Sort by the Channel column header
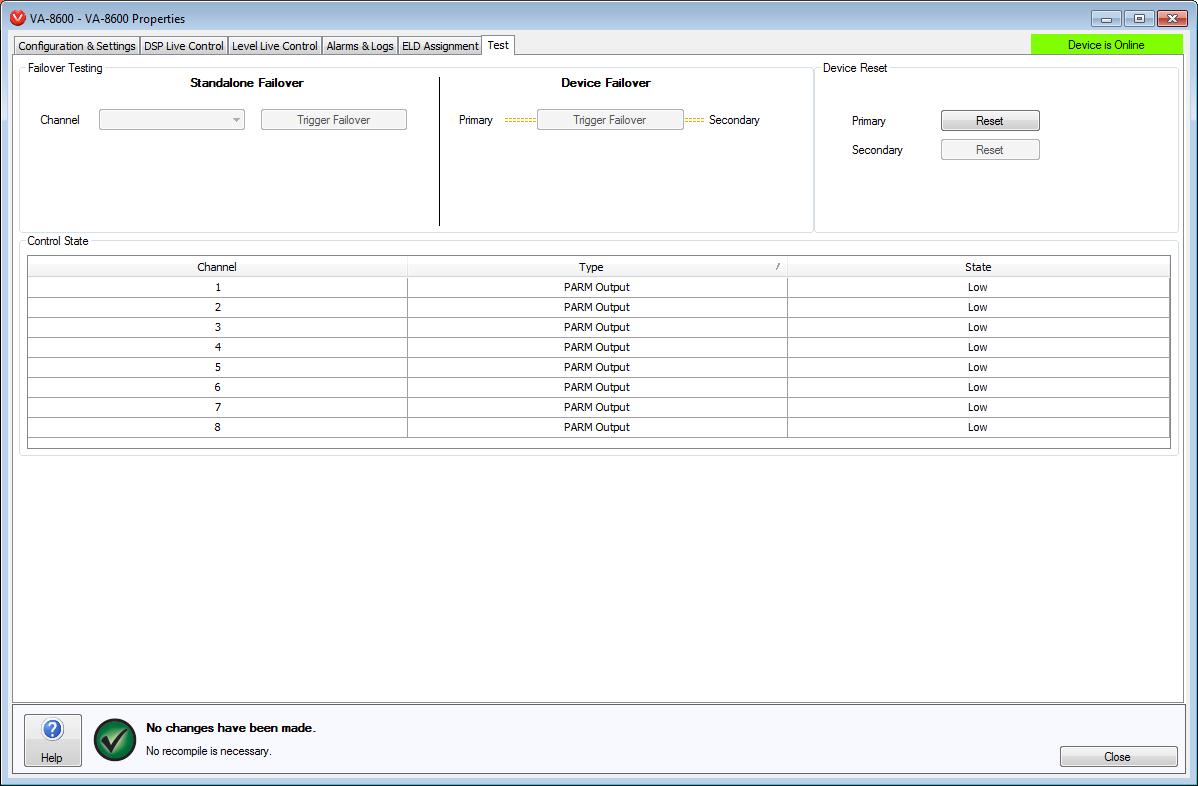The width and height of the screenshot is (1198, 786). tap(217, 267)
